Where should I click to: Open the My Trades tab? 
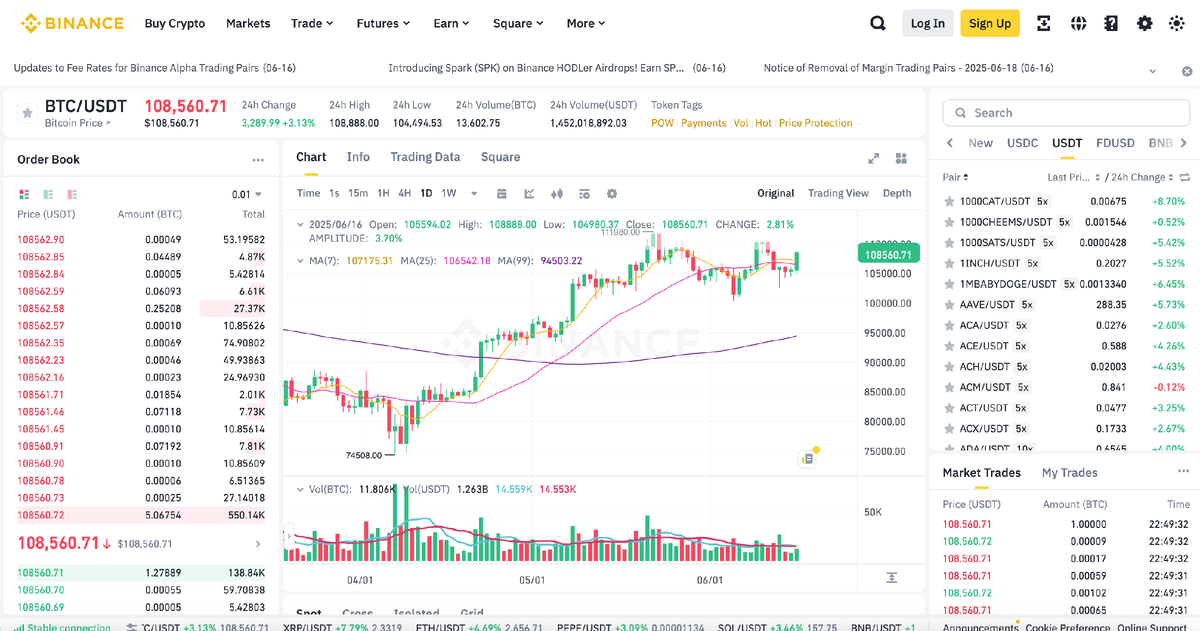(1069, 473)
